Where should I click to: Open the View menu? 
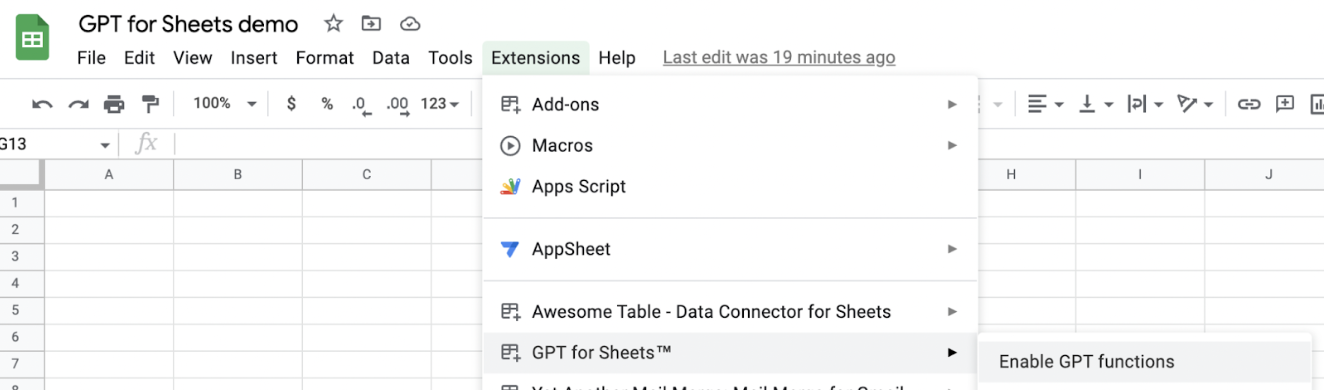192,58
